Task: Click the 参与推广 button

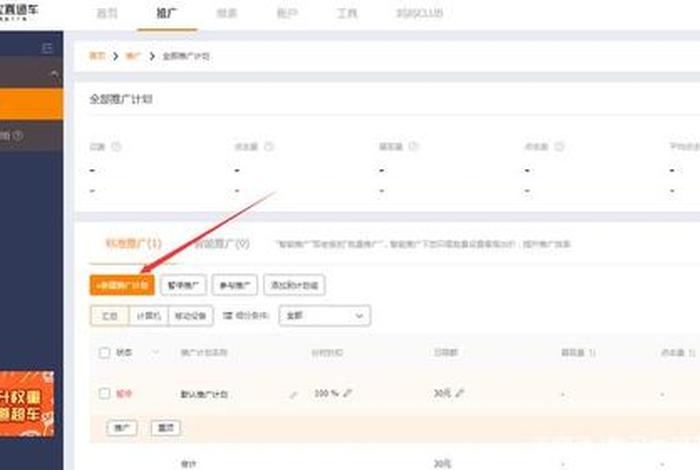Action: [x=235, y=285]
